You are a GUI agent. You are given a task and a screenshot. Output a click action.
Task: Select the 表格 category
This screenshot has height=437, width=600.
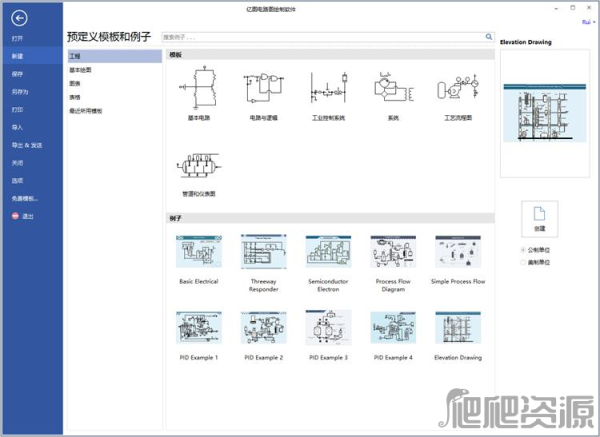tap(75, 97)
